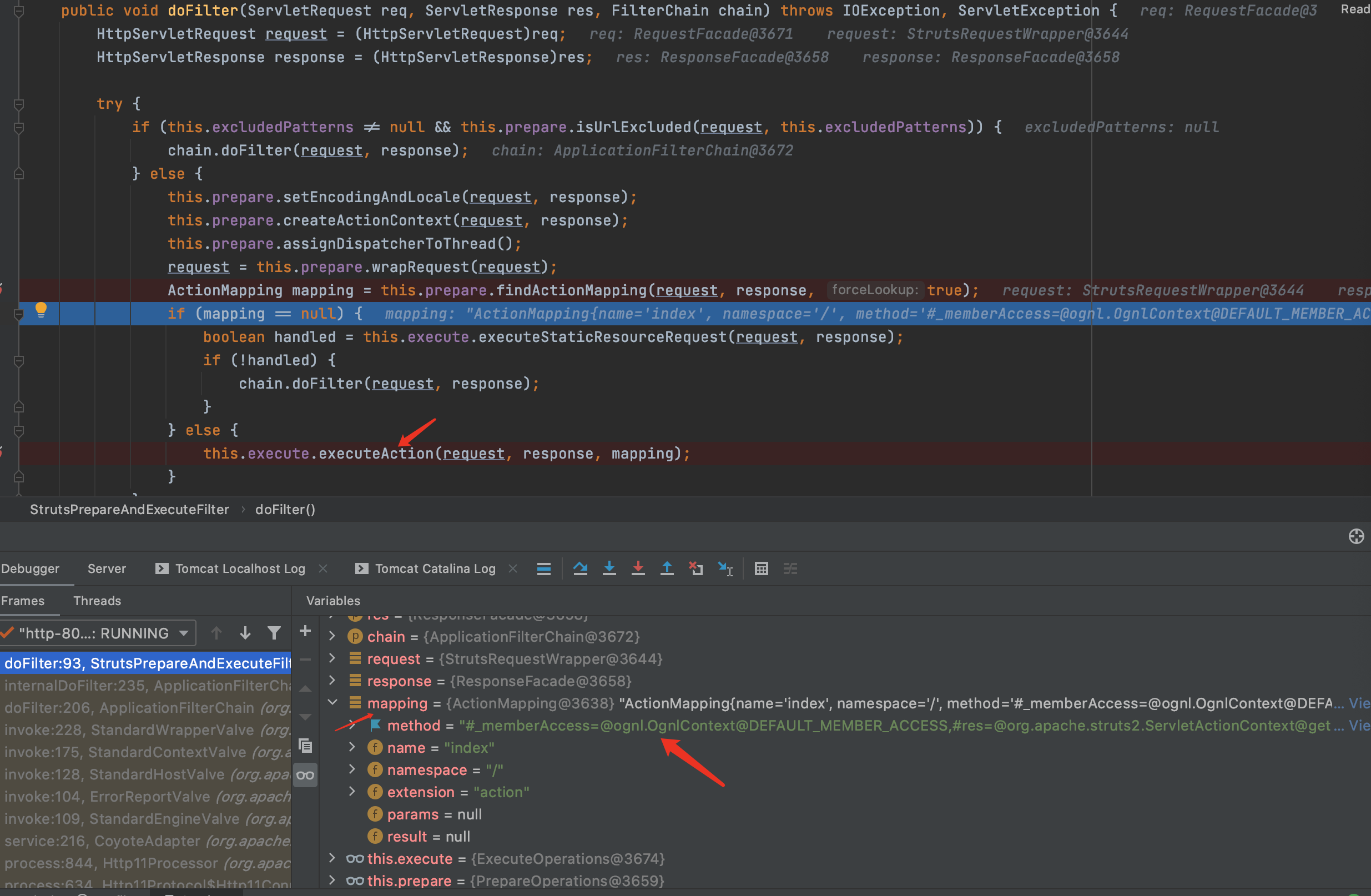The width and height of the screenshot is (1371, 896).
Task: Open the Tomcat Localhost Log tab
Action: (240, 568)
